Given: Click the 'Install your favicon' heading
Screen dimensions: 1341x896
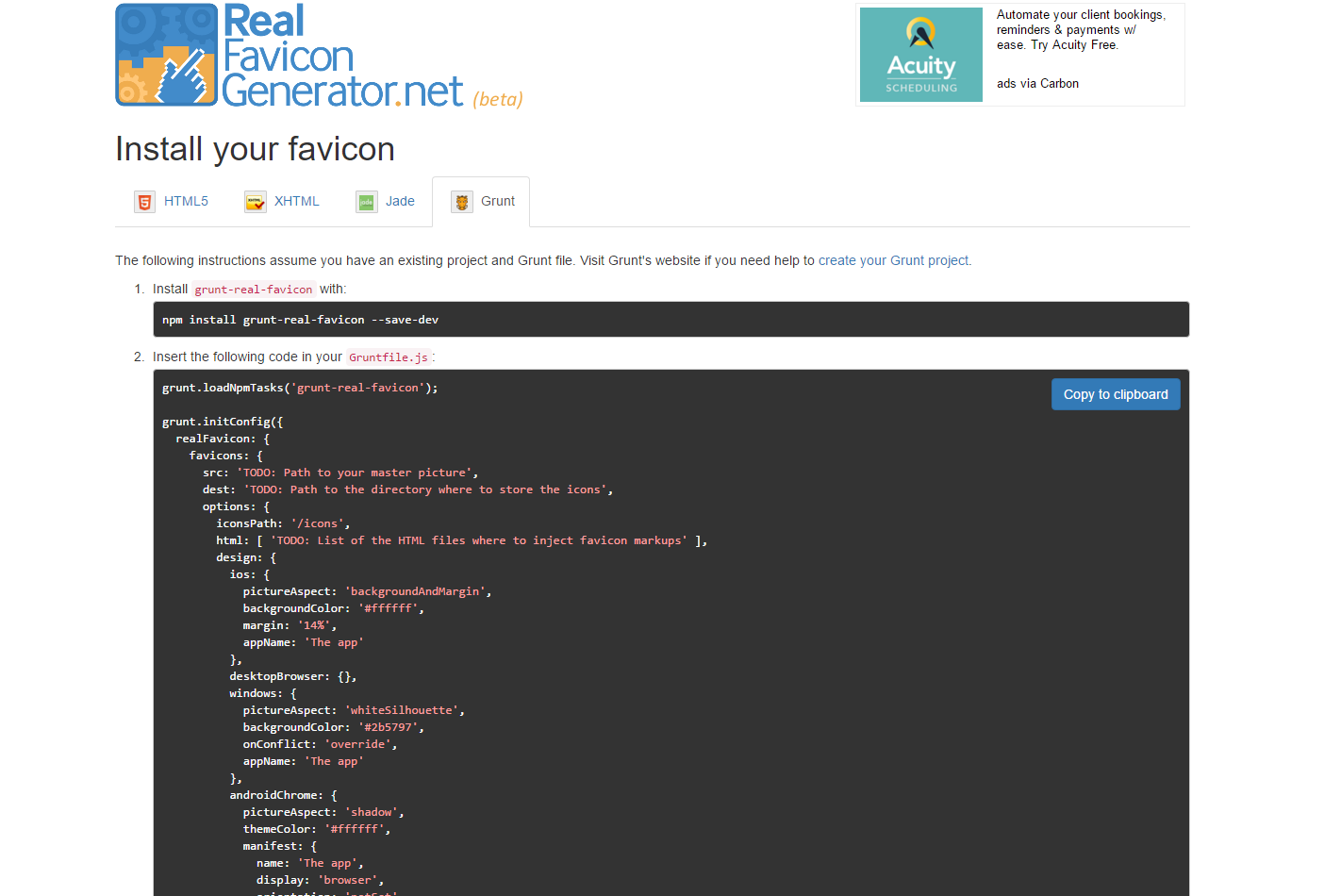Looking at the screenshot, I should click(x=255, y=149).
